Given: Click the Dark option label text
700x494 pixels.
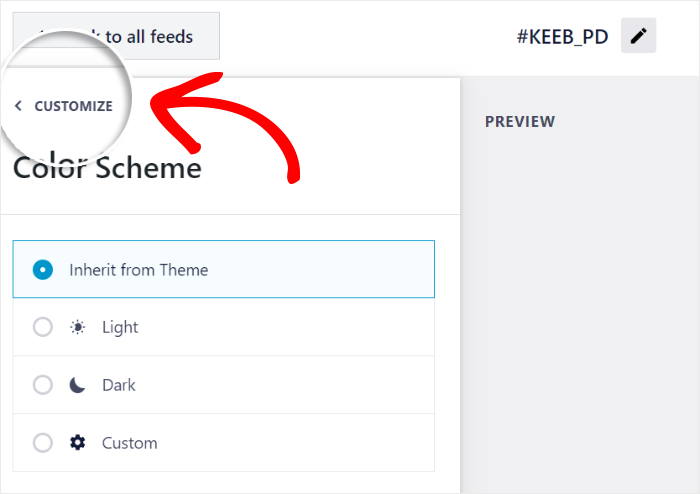Looking at the screenshot, I should pos(119,385).
